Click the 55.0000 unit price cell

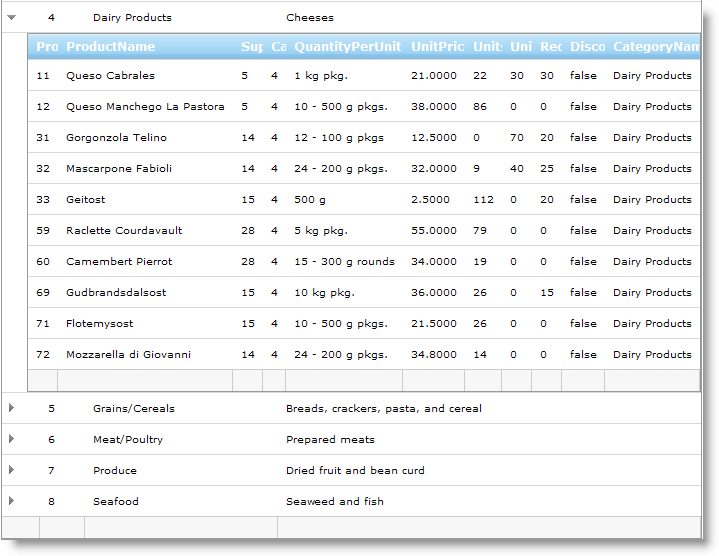point(434,231)
